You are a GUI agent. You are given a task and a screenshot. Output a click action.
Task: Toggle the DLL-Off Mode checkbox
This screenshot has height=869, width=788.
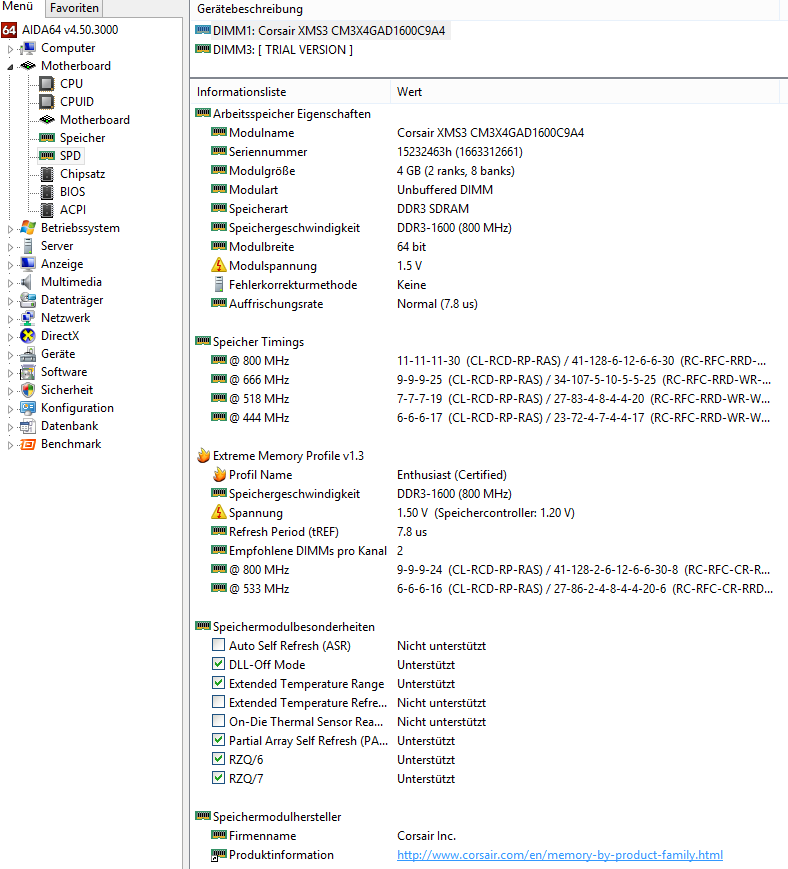(218, 664)
